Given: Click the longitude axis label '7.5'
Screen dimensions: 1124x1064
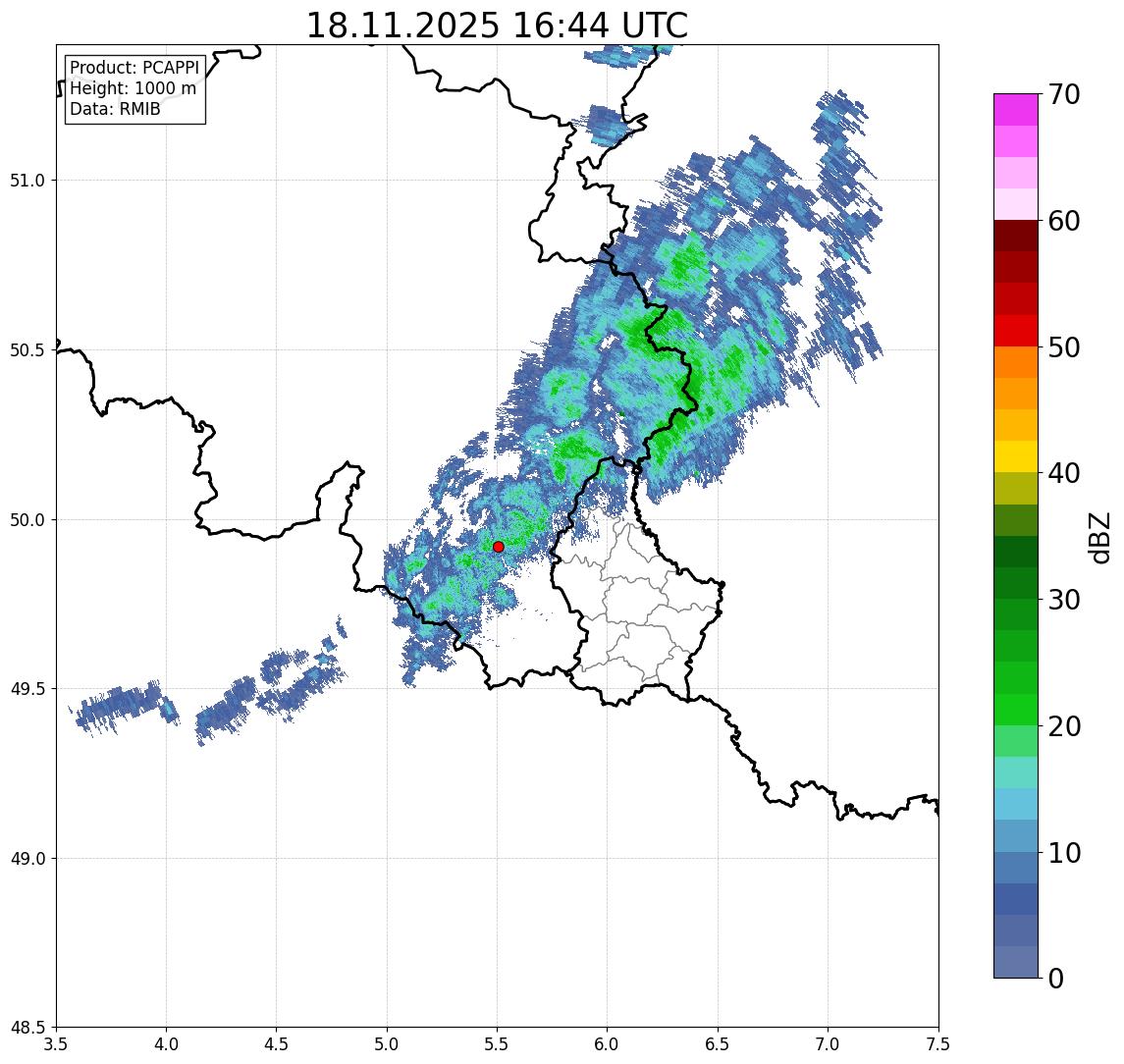Looking at the screenshot, I should pos(938,1044).
